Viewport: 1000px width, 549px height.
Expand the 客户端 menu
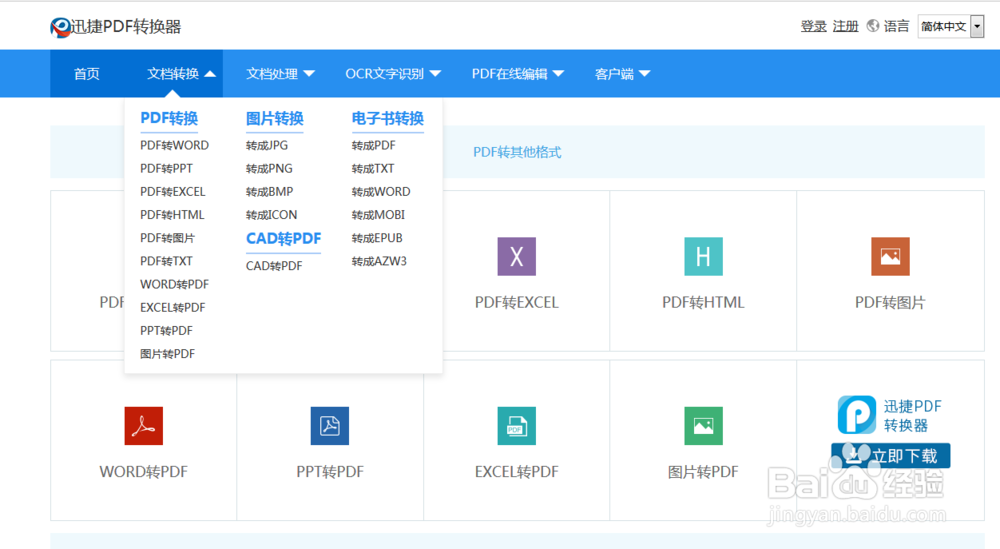pyautogui.click(x=622, y=74)
